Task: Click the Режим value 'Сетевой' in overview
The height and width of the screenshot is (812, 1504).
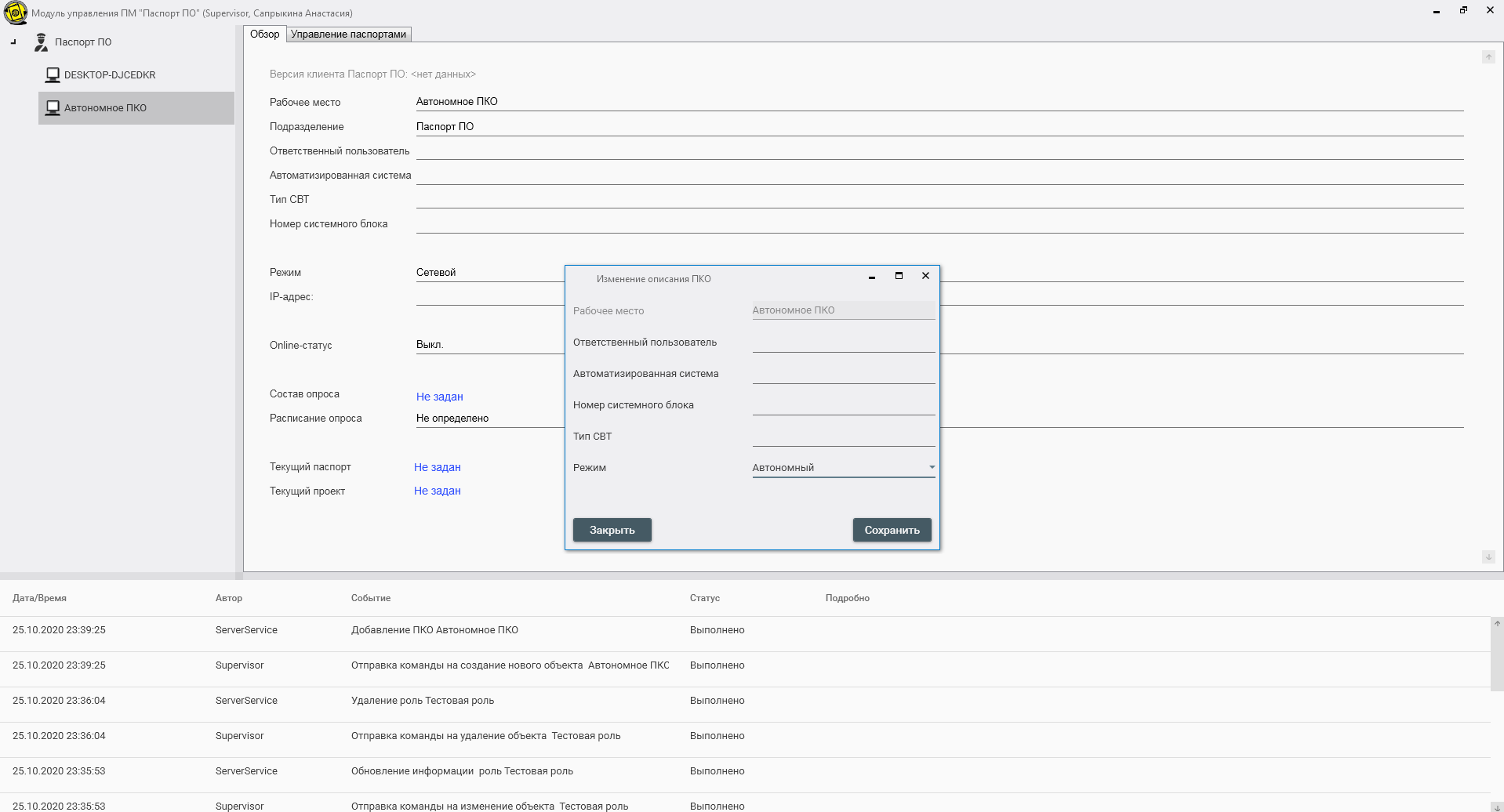Action: (436, 273)
